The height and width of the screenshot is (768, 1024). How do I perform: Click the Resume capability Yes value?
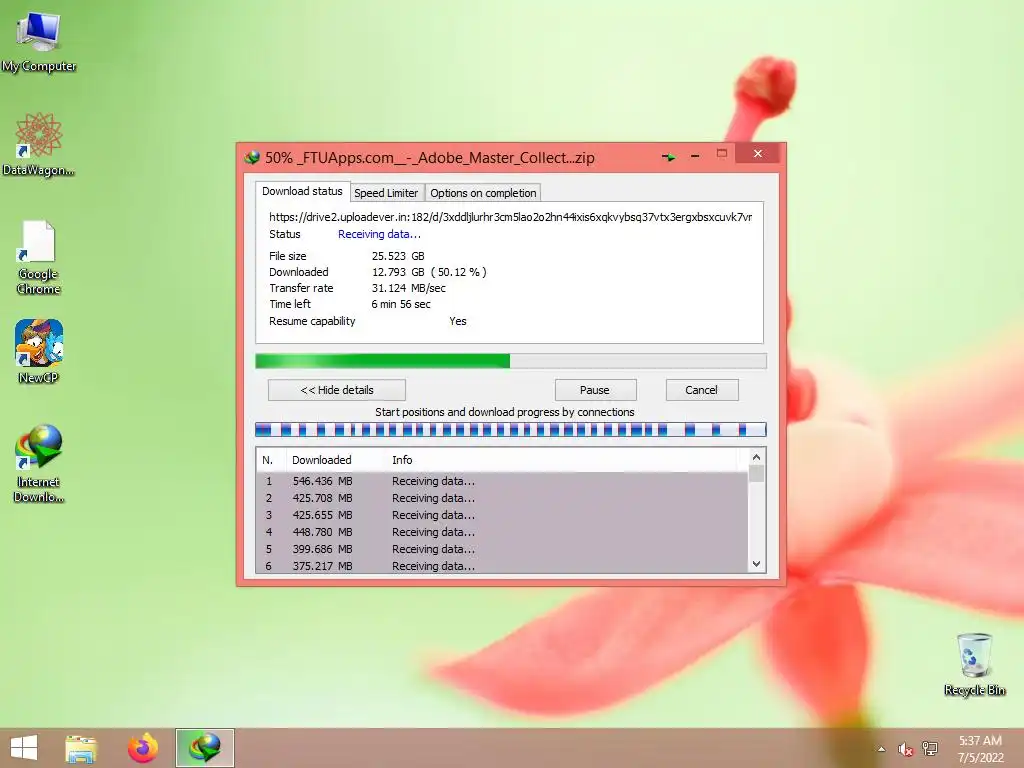458,321
